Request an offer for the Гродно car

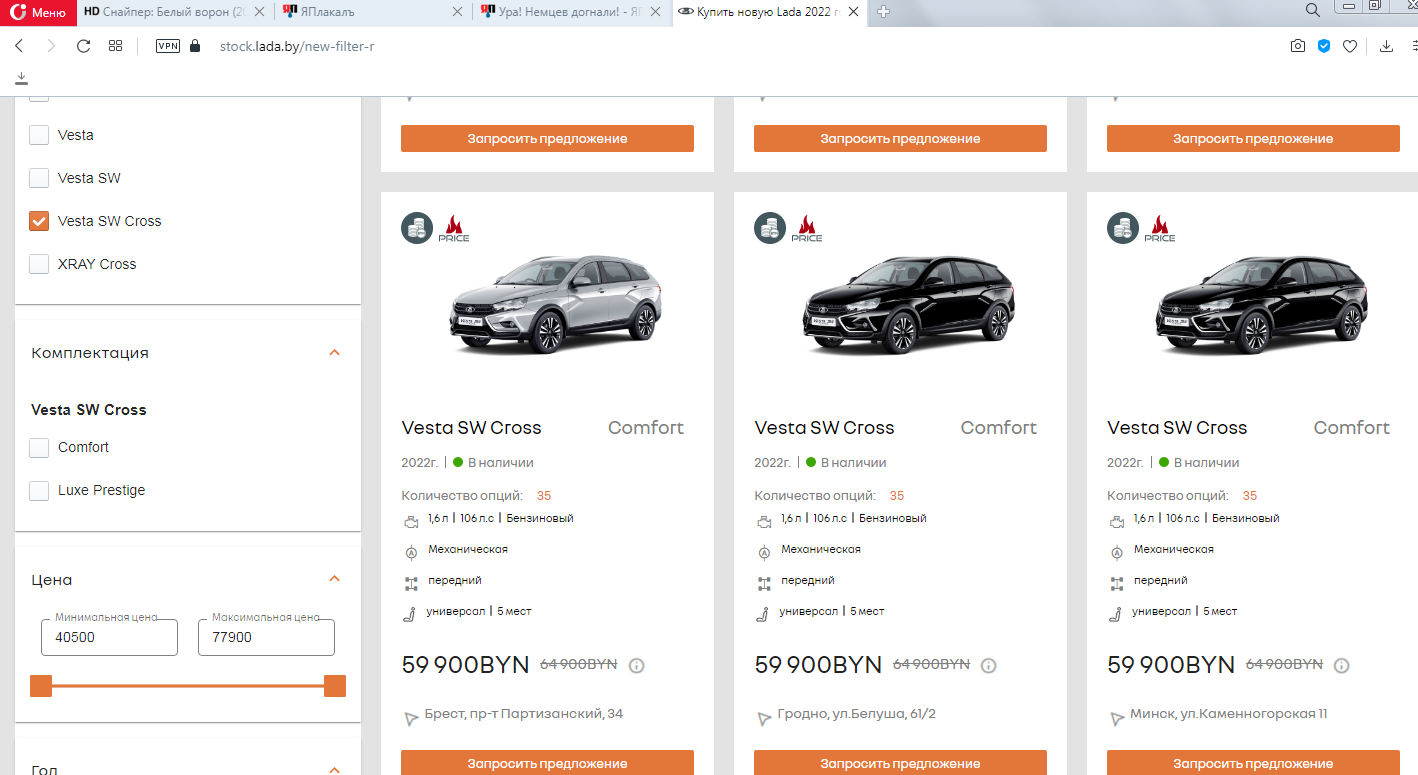[900, 763]
